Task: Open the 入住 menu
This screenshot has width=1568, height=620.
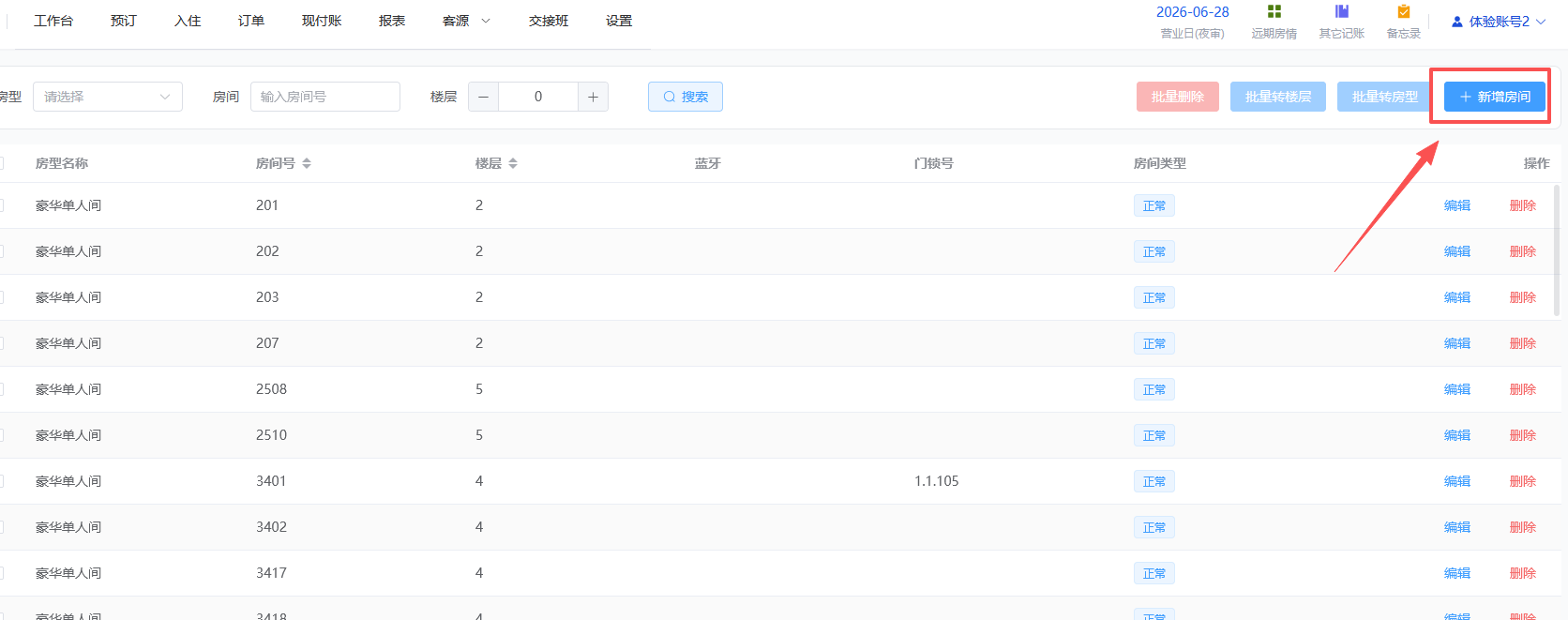Action: (188, 21)
